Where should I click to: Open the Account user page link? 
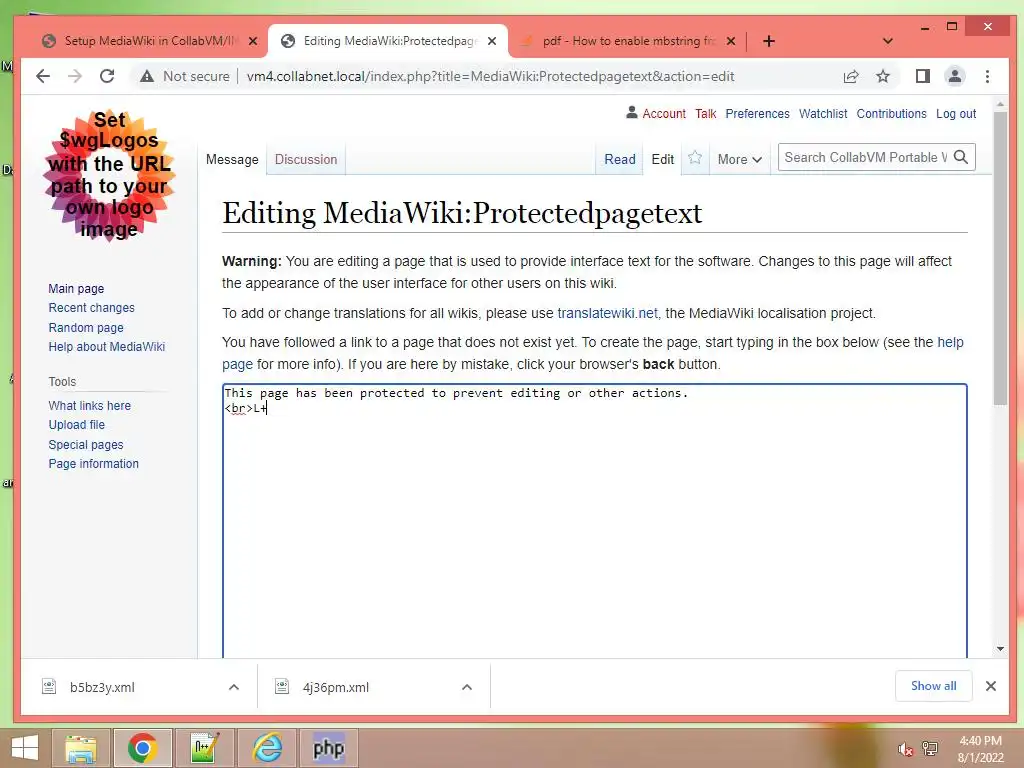tap(664, 114)
